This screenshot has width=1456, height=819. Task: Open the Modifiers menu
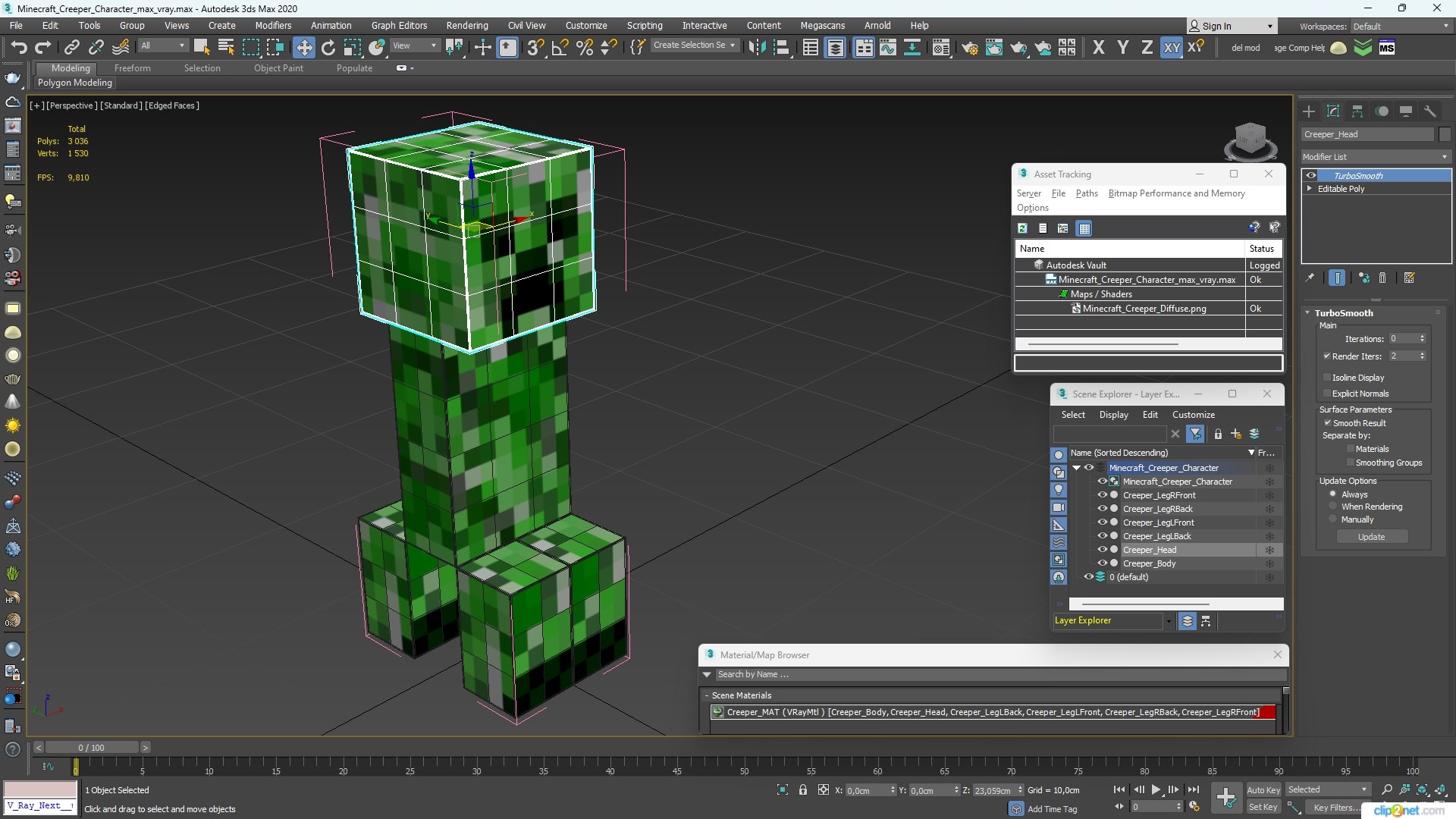273,26
